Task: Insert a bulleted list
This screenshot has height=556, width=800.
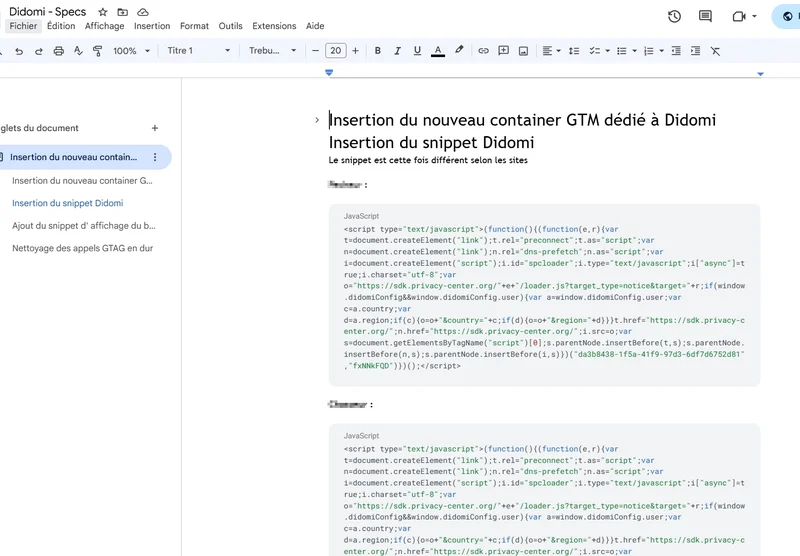Action: (621, 51)
